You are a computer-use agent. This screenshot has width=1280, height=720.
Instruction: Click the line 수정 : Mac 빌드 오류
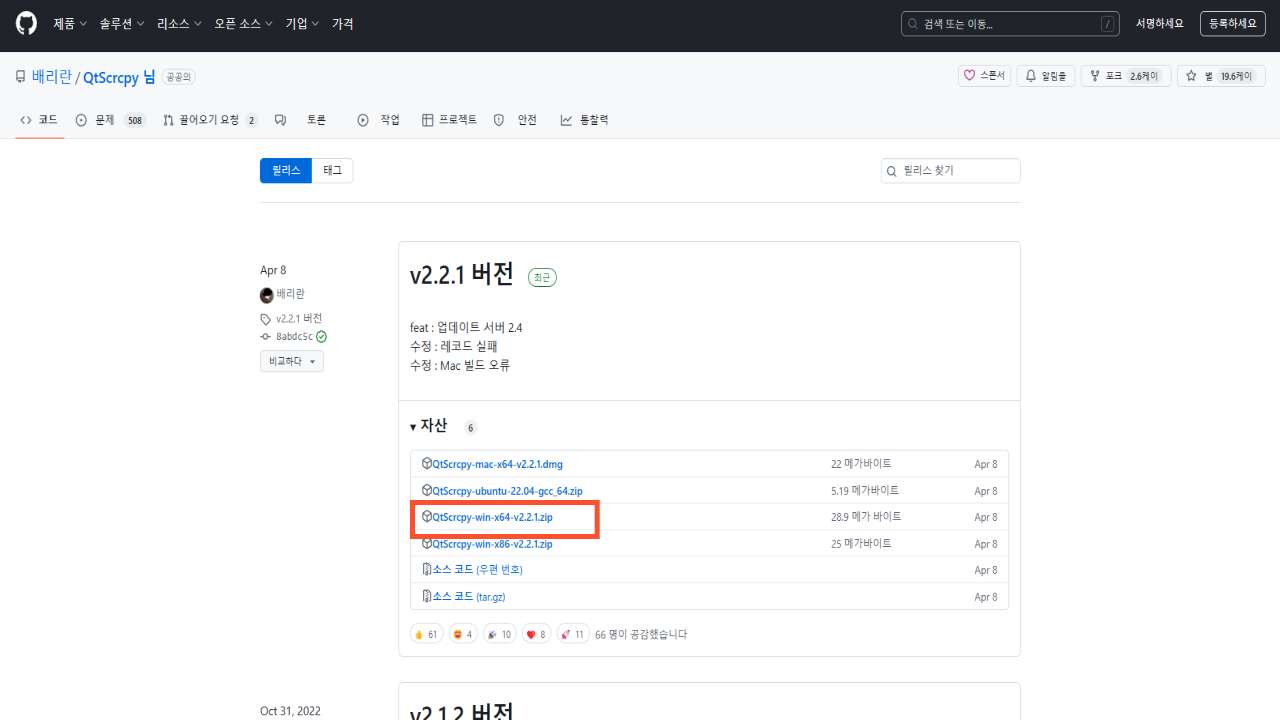460,365
